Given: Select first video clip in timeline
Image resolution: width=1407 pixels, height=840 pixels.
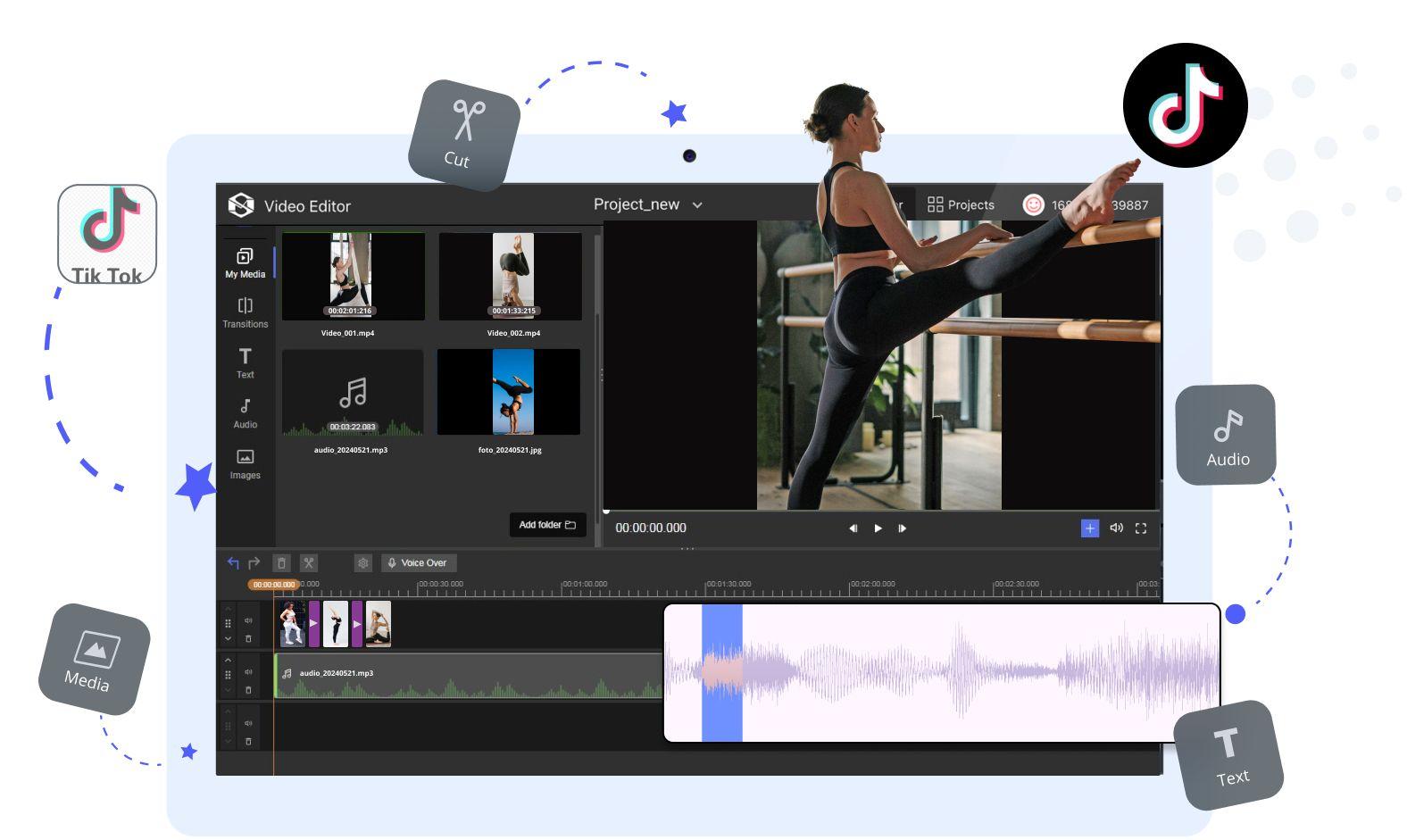Looking at the screenshot, I should (x=292, y=623).
